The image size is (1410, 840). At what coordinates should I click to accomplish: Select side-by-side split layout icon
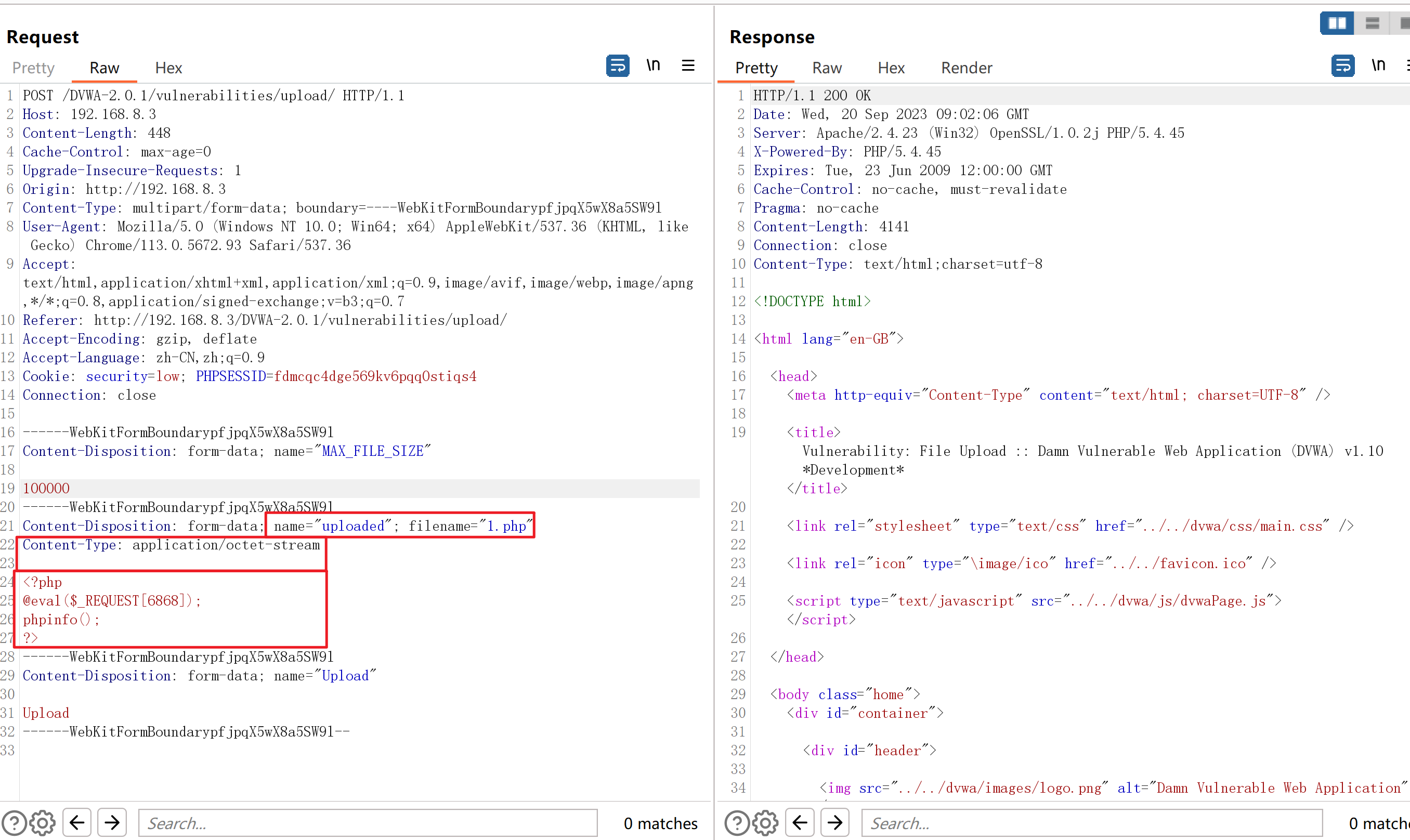click(x=1336, y=23)
